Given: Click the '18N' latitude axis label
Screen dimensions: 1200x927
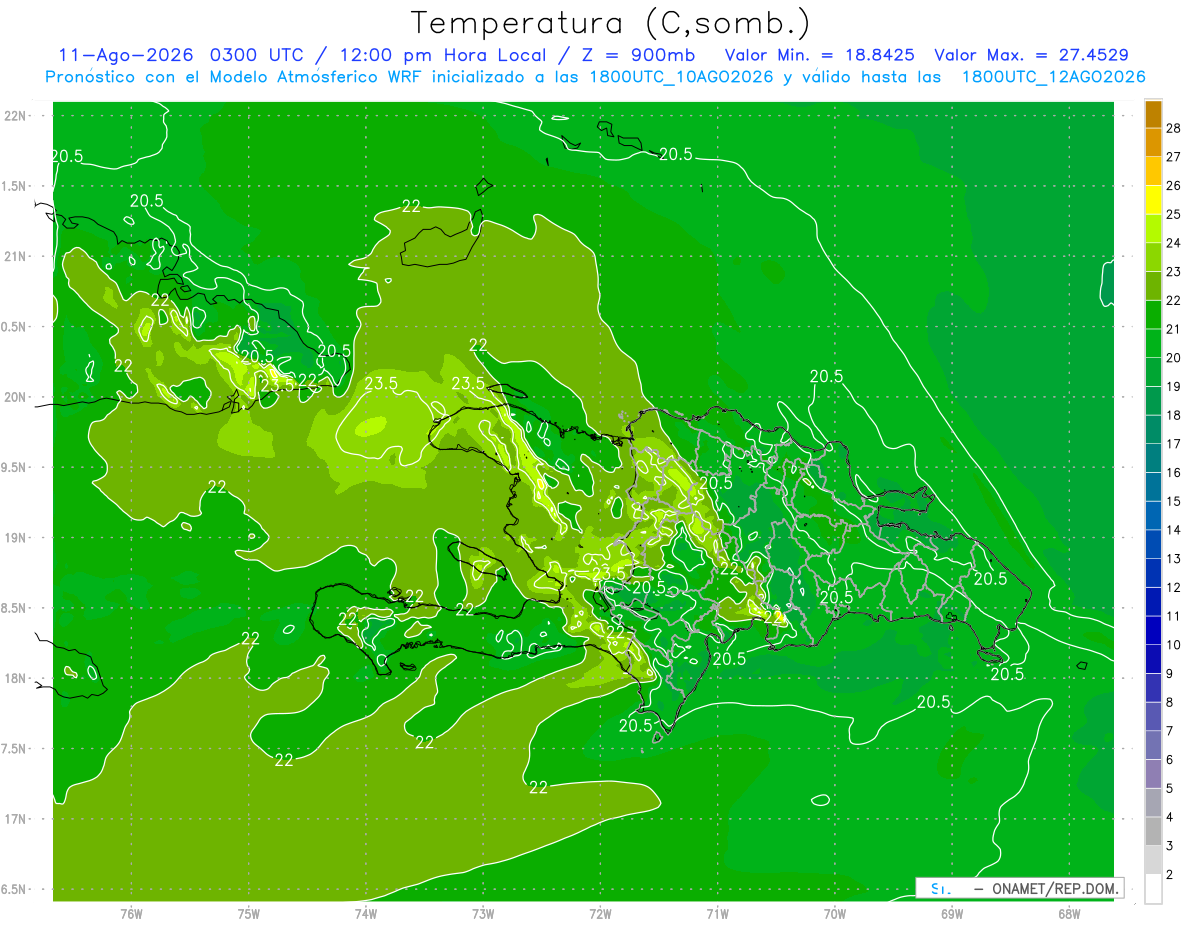Looking at the screenshot, I should coord(16,679).
